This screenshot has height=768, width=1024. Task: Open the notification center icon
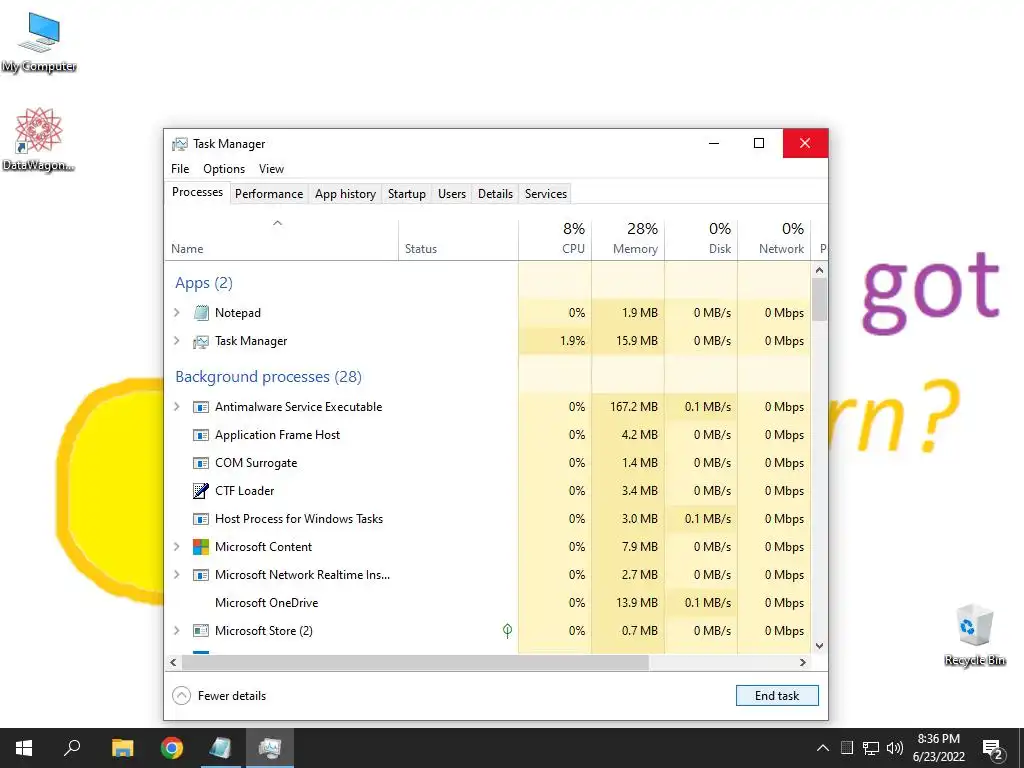(x=993, y=750)
